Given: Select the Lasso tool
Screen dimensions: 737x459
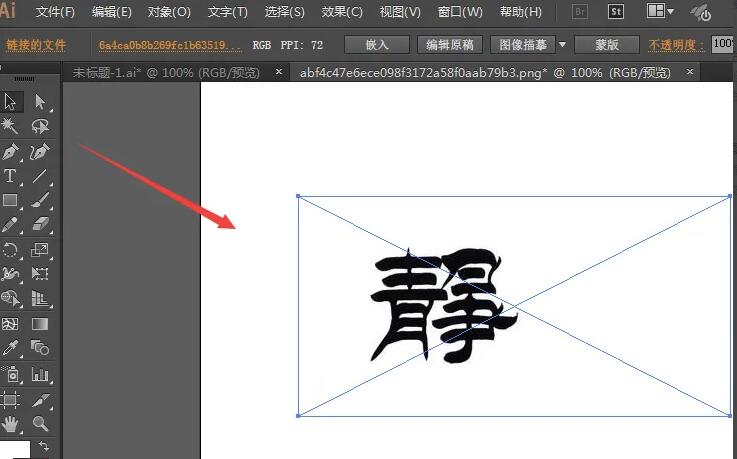Looking at the screenshot, I should (40, 125).
